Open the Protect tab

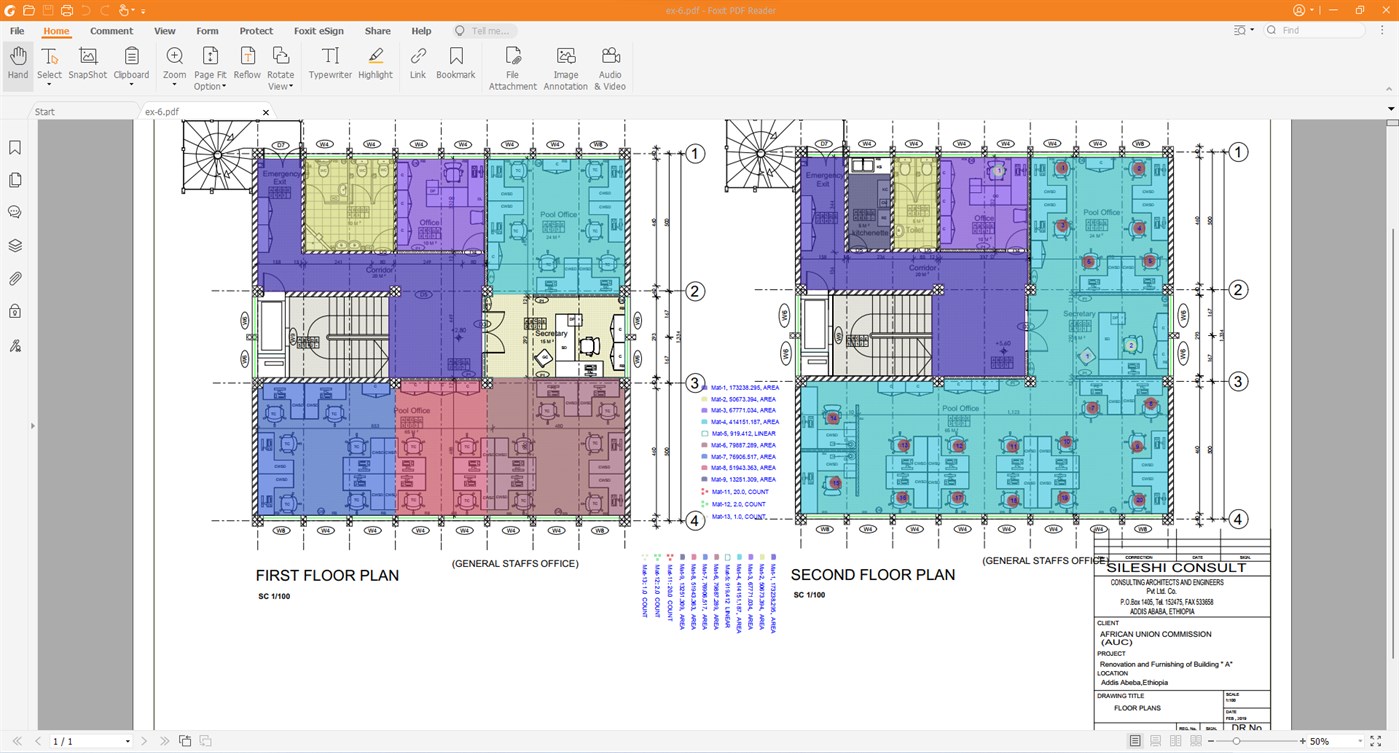256,31
